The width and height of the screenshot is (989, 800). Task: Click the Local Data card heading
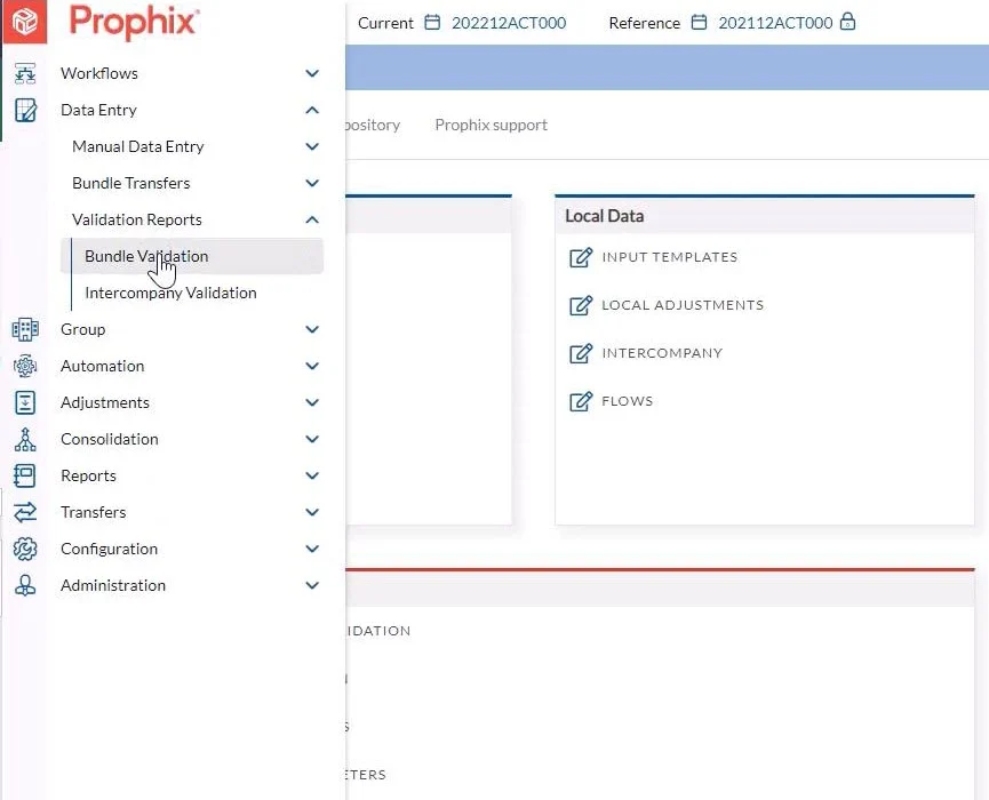pos(604,216)
